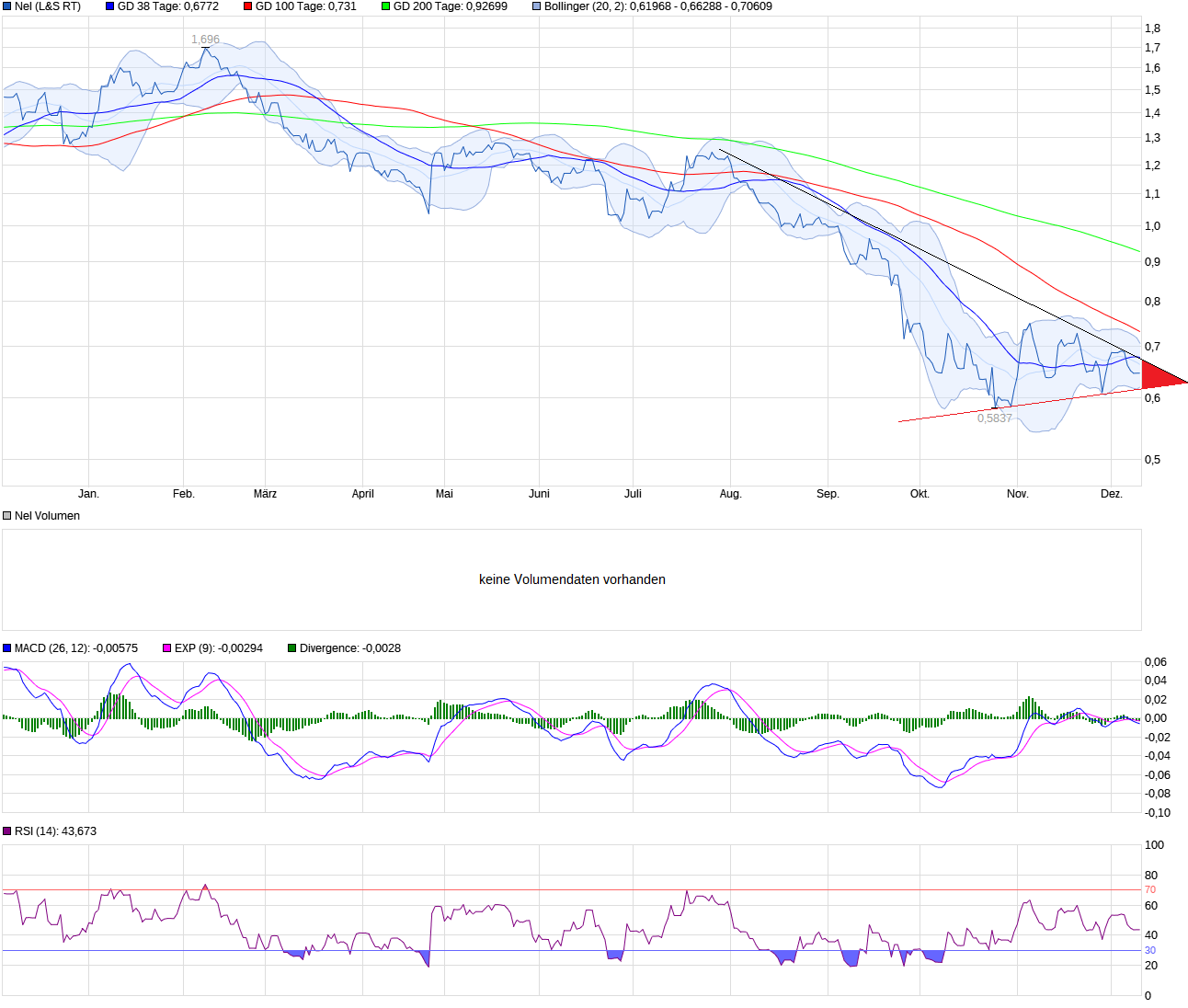Viewport: 1188px width, 1008px height.
Task: Click the -0,04 MACD axis value
Action: coord(1158,756)
